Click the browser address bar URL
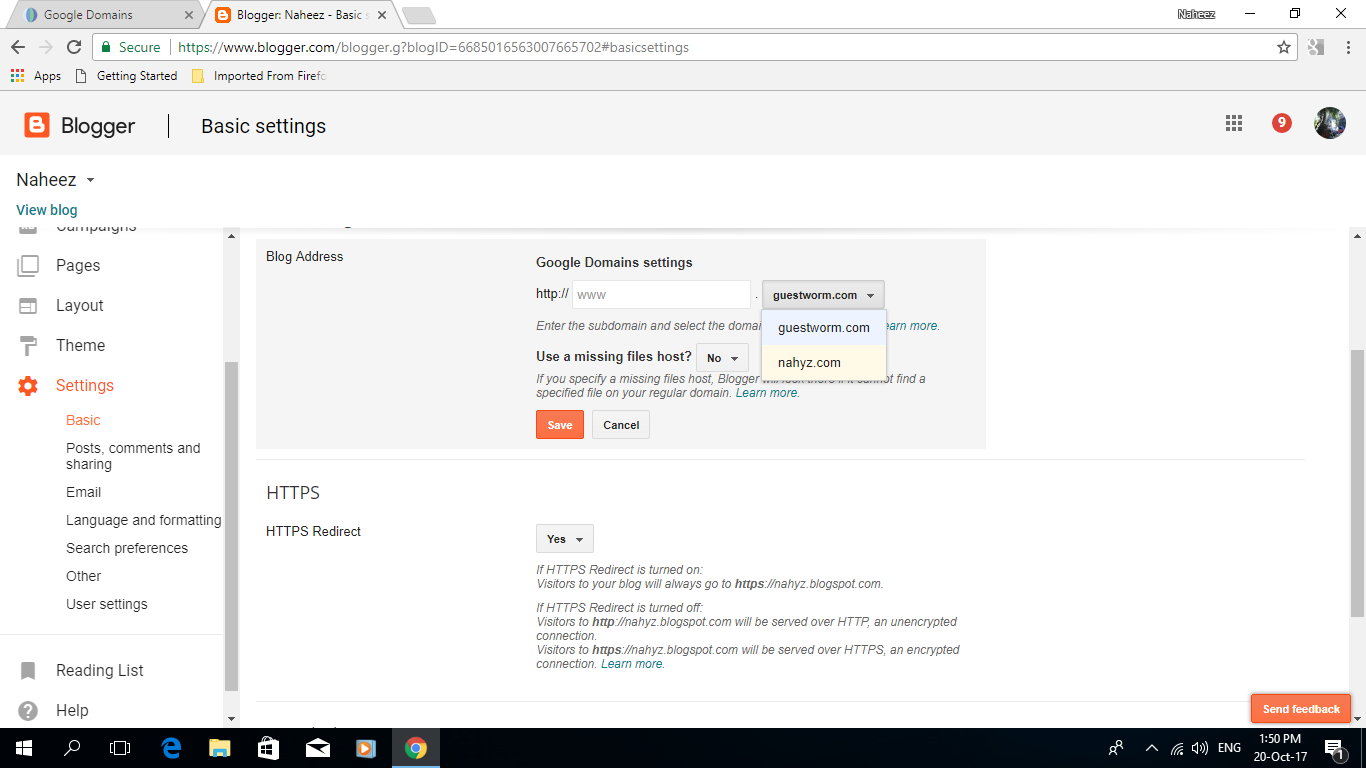This screenshot has height=768, width=1366. [x=433, y=47]
